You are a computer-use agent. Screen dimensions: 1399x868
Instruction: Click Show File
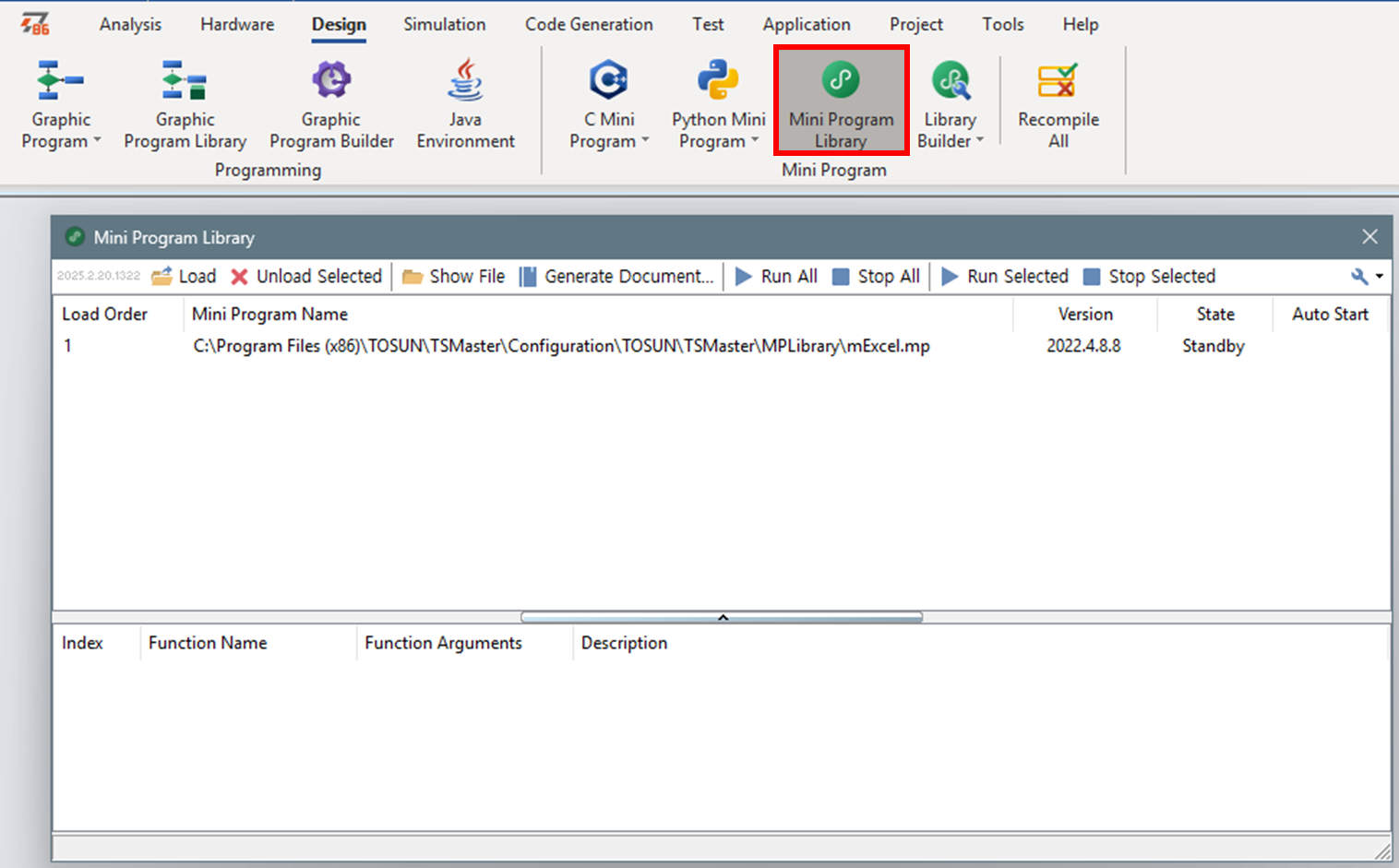(x=453, y=276)
